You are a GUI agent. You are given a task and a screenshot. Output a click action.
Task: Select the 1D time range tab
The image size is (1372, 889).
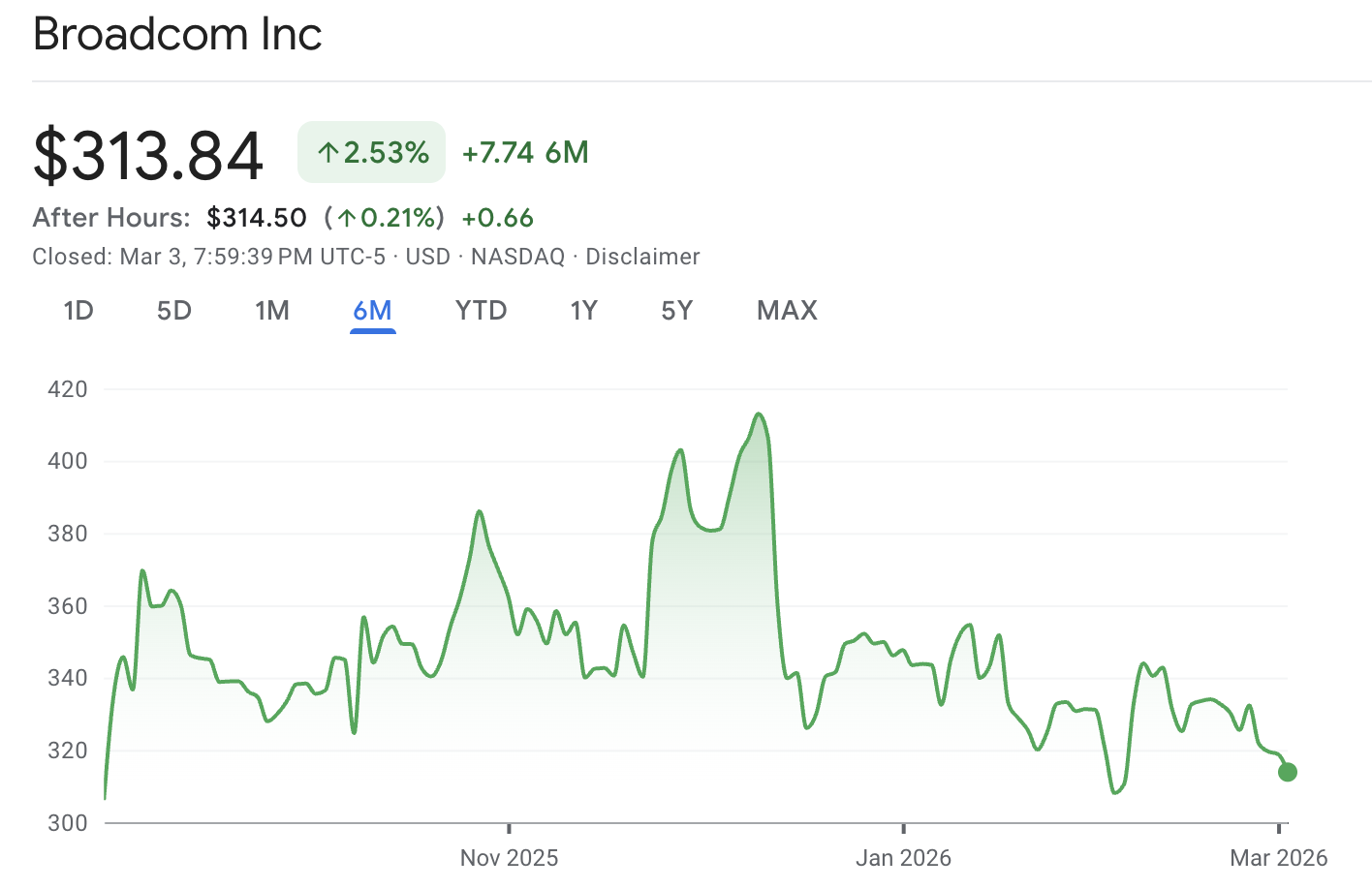(x=78, y=311)
